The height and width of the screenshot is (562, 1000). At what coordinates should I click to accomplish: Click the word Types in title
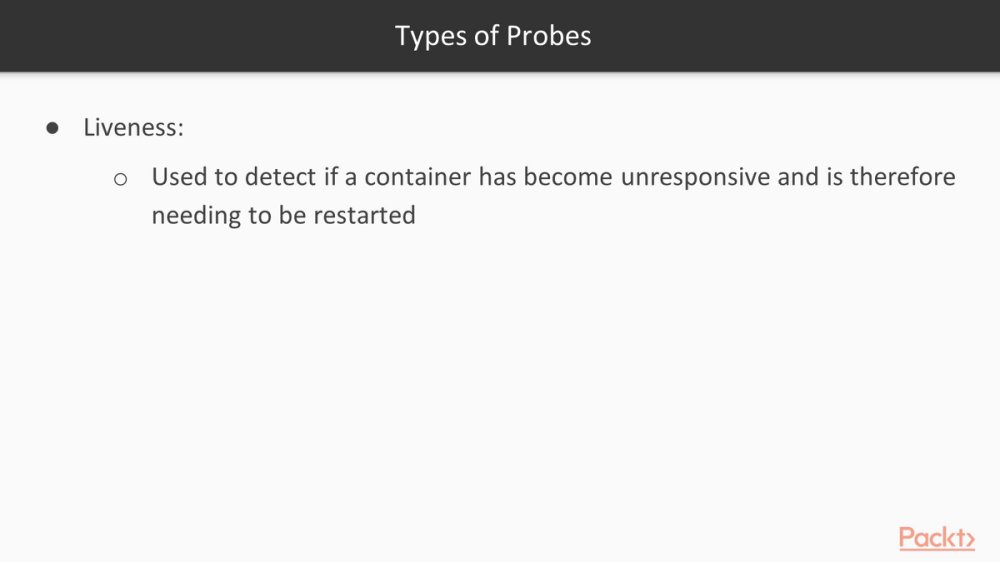coord(431,36)
